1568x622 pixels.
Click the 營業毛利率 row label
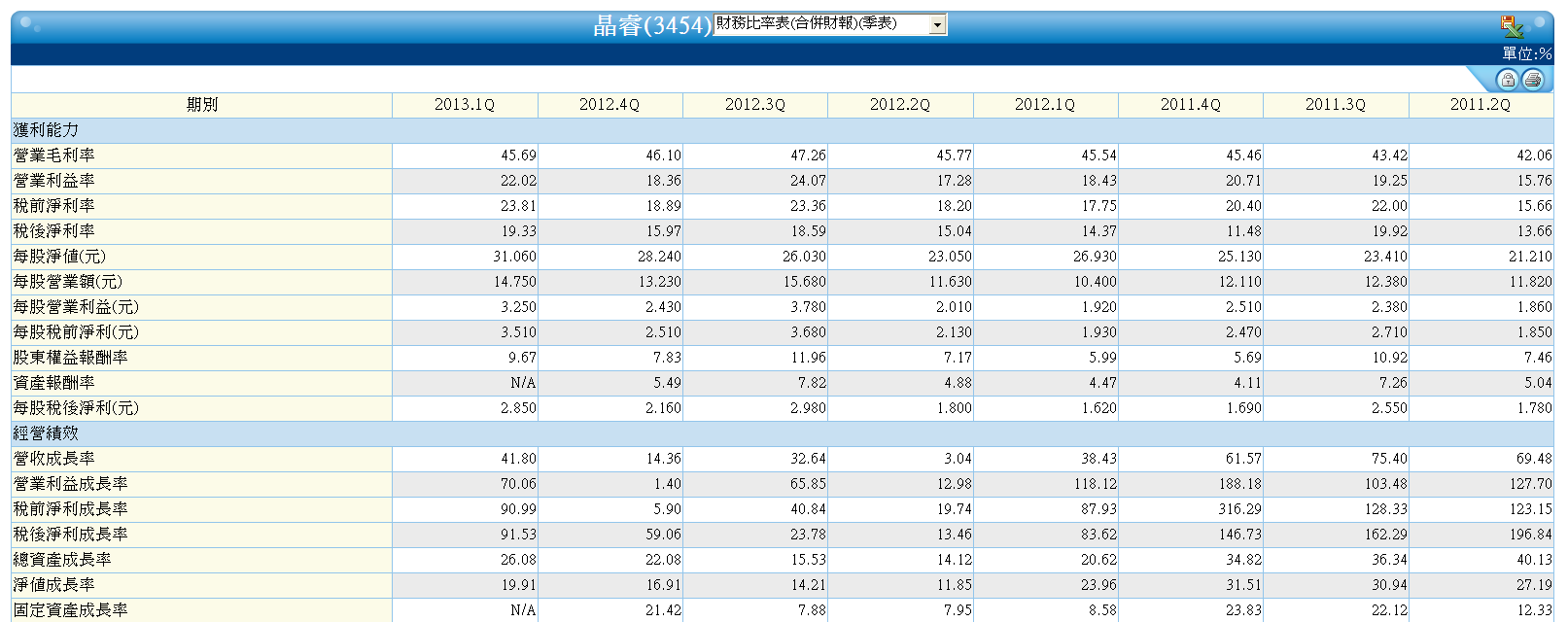53,155
